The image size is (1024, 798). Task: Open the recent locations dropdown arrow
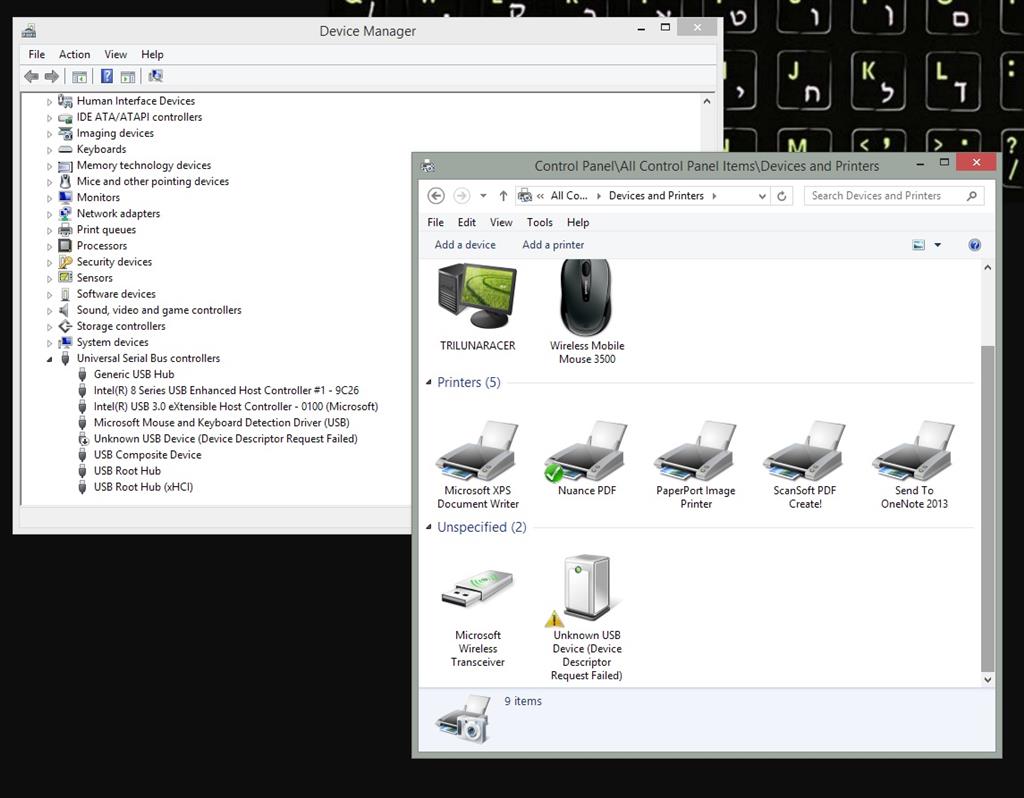pos(483,196)
